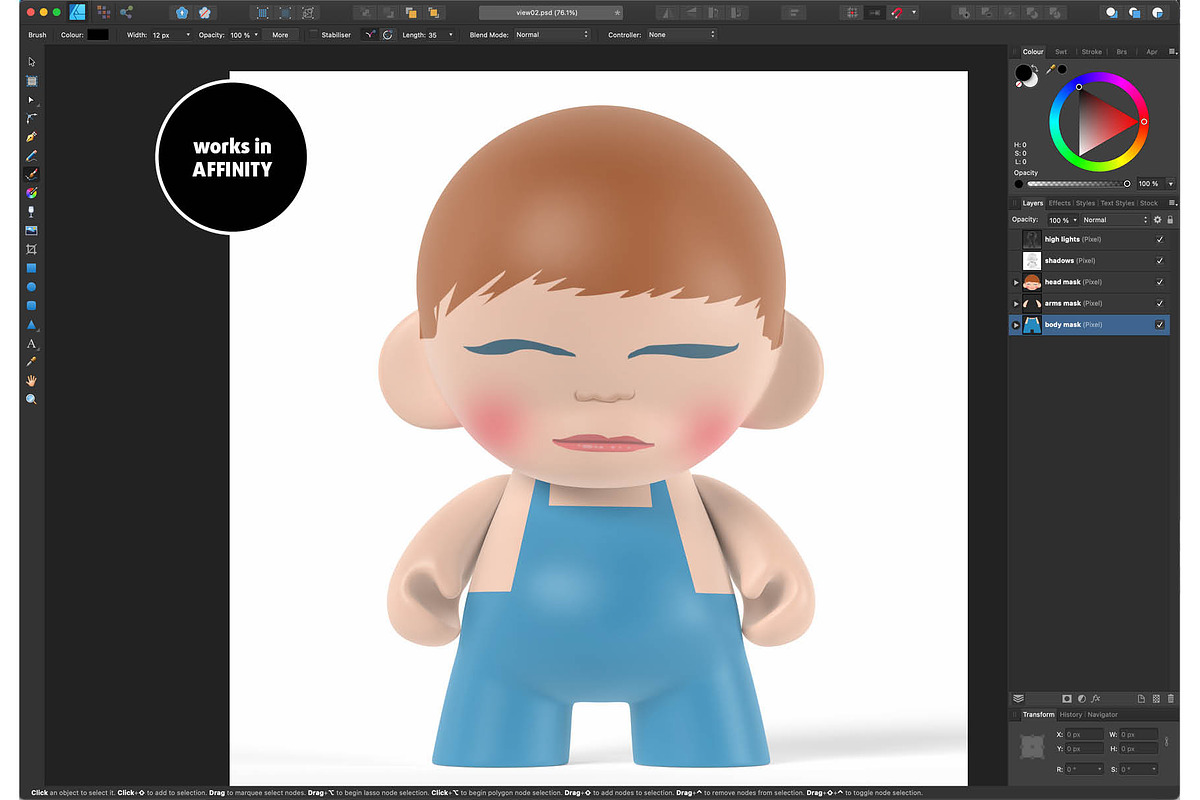Image resolution: width=1200 pixels, height=800 pixels.
Task: Select the Pencil tool
Action: [31, 156]
